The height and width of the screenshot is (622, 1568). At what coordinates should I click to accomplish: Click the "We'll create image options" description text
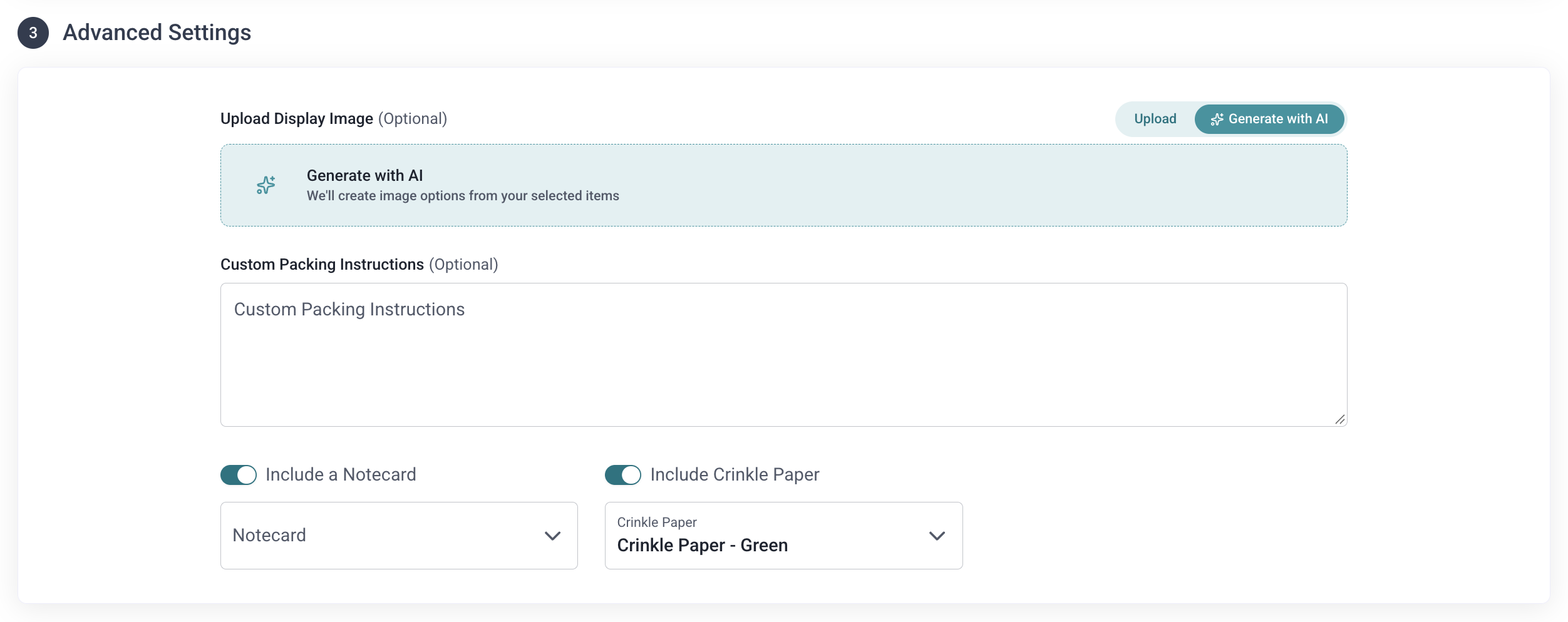(463, 196)
